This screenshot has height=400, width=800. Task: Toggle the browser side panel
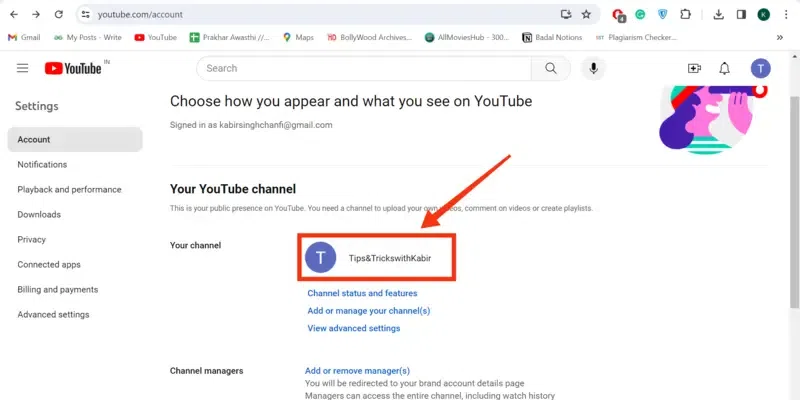741,14
